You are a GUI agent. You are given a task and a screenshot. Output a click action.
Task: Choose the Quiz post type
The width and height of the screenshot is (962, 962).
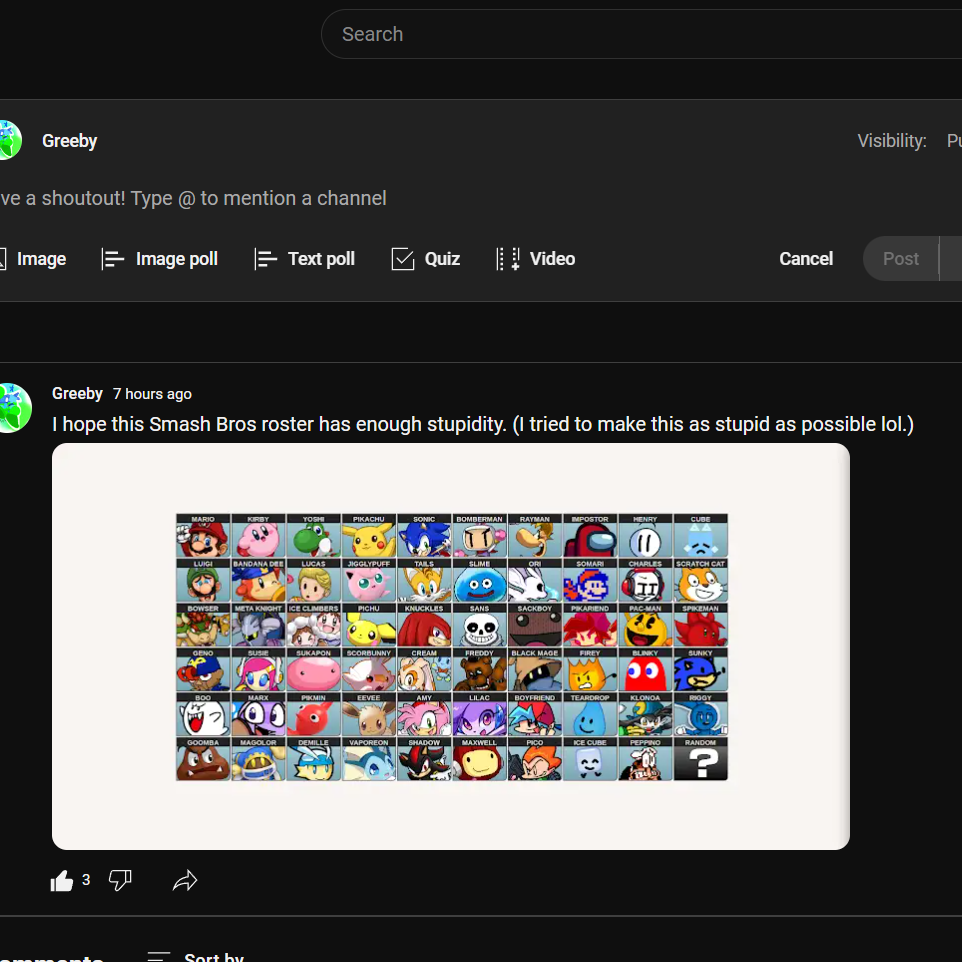pos(426,259)
